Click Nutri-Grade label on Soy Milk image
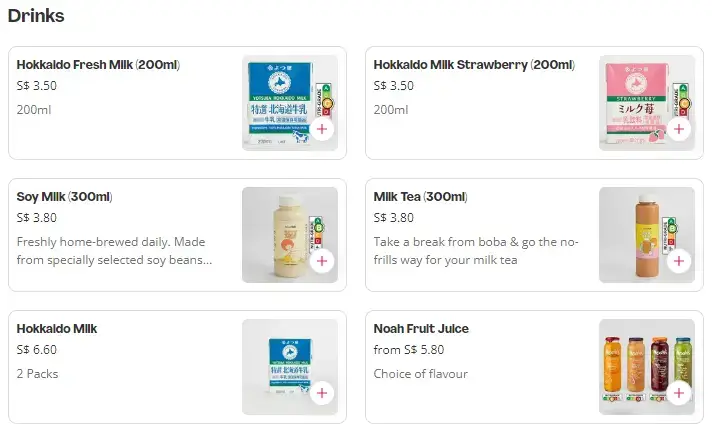The width and height of the screenshot is (712, 430). click(x=320, y=229)
